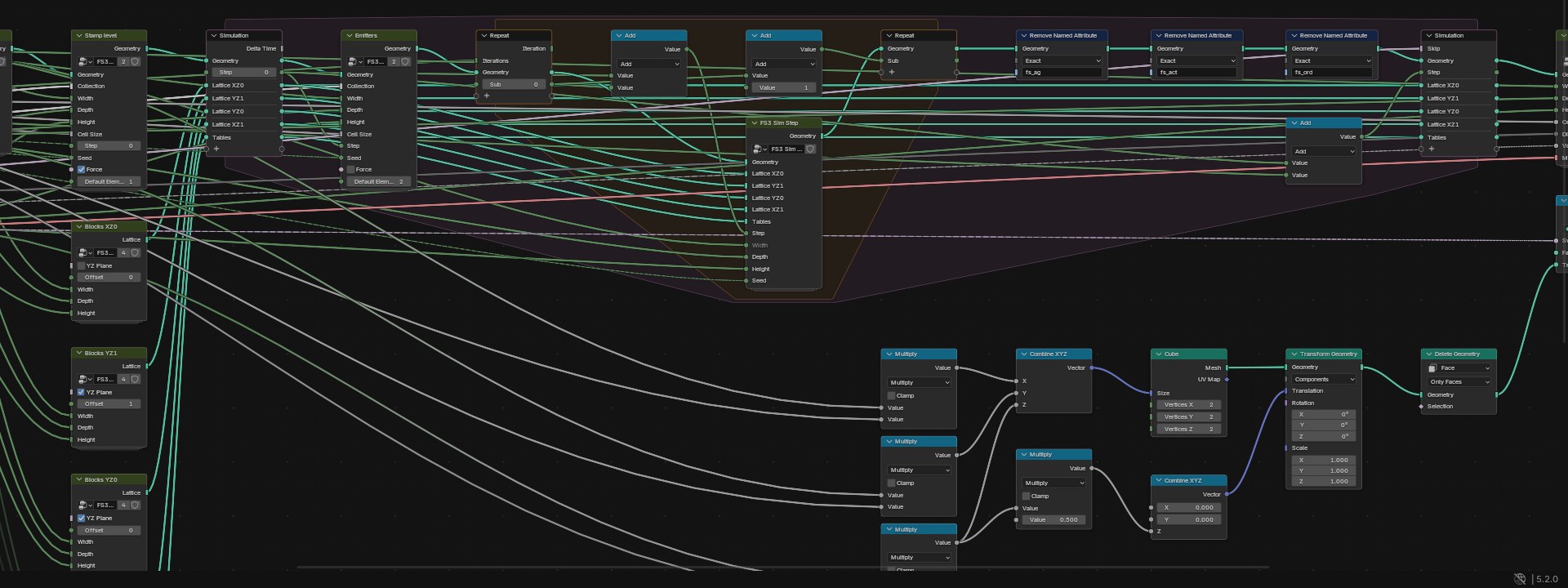Viewport: 1568px width, 588px height.
Task: Click user count 4 in Blocks YZ1 node
Action: pyautogui.click(x=124, y=380)
